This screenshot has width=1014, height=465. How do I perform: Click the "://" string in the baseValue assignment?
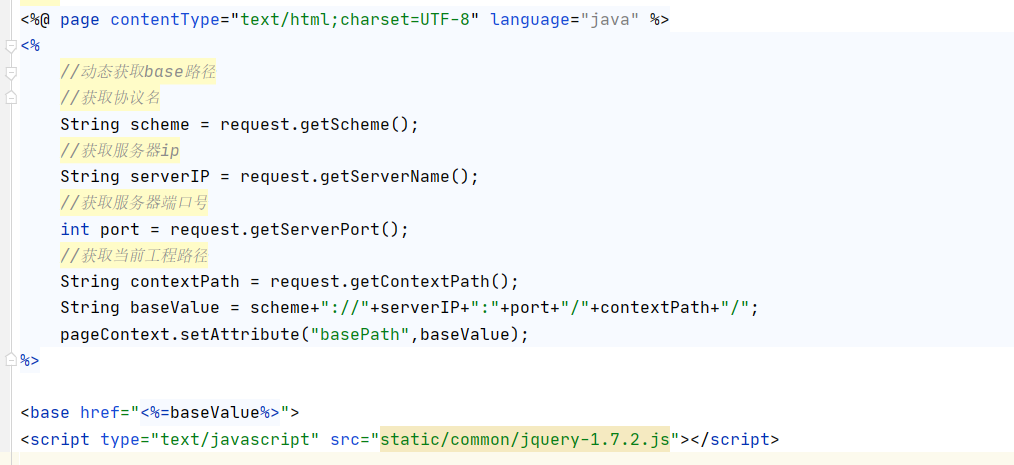coord(345,308)
